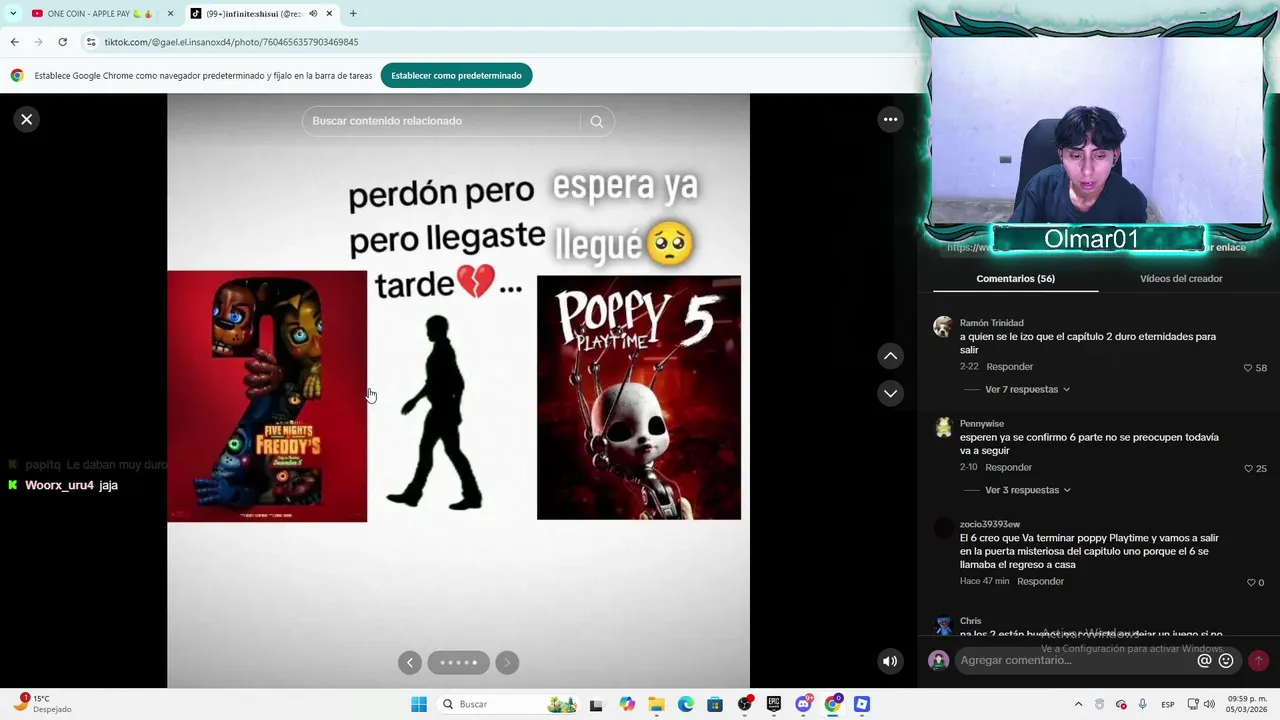The height and width of the screenshot is (720, 1280).
Task: Open the clock showing 09:59 p. m.
Action: click(x=1246, y=704)
